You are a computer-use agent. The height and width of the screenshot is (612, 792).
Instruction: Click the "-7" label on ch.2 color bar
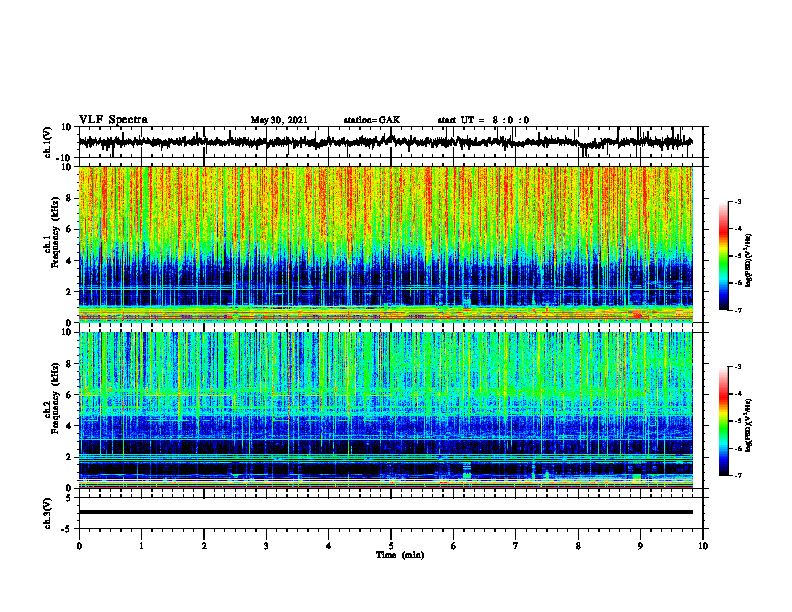pyautogui.click(x=737, y=475)
